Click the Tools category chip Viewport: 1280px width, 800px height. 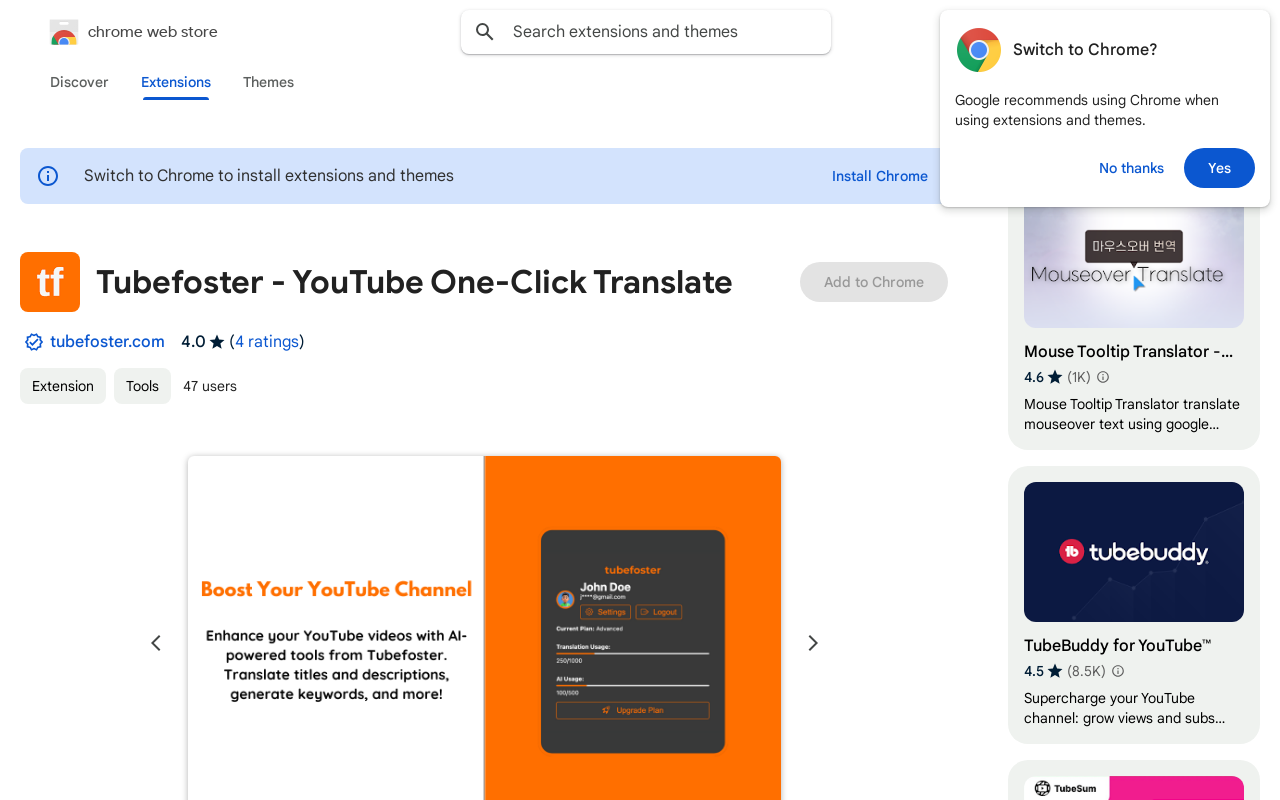point(142,386)
